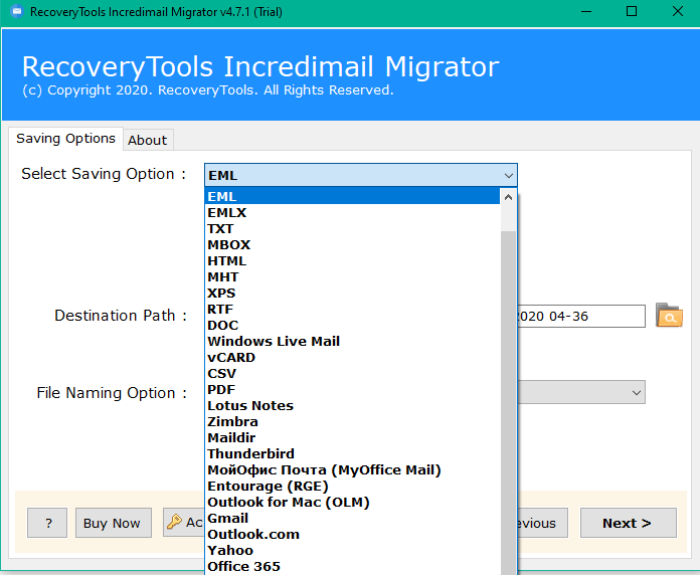Maximize the Incredimail Migrator window
Viewport: 700px width, 575px height.
click(631, 12)
